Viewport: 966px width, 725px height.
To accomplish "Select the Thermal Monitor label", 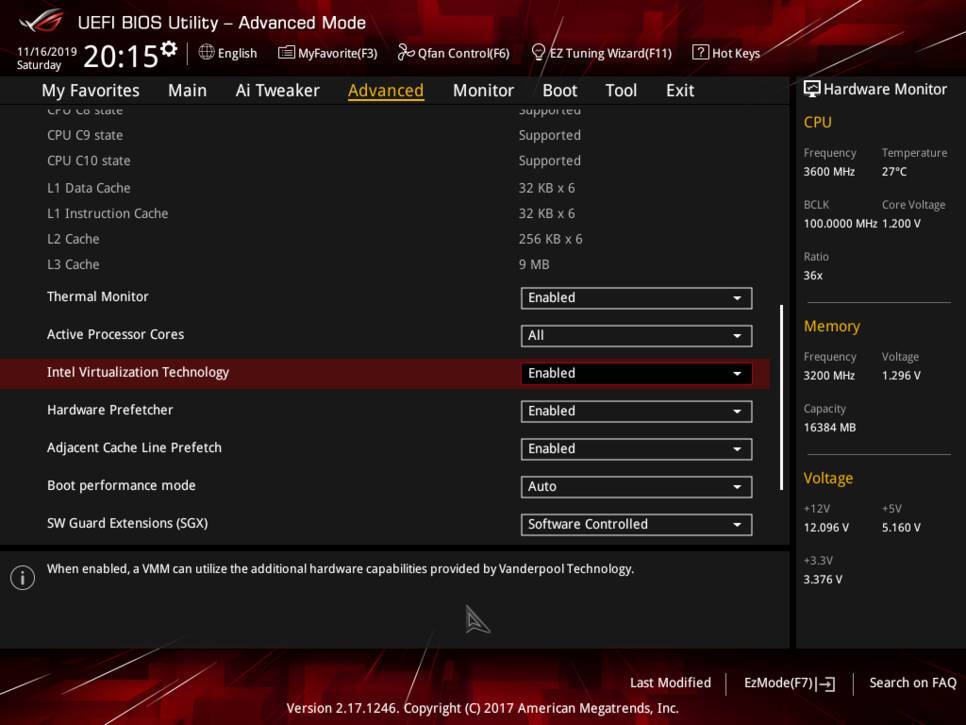I will pos(97,297).
